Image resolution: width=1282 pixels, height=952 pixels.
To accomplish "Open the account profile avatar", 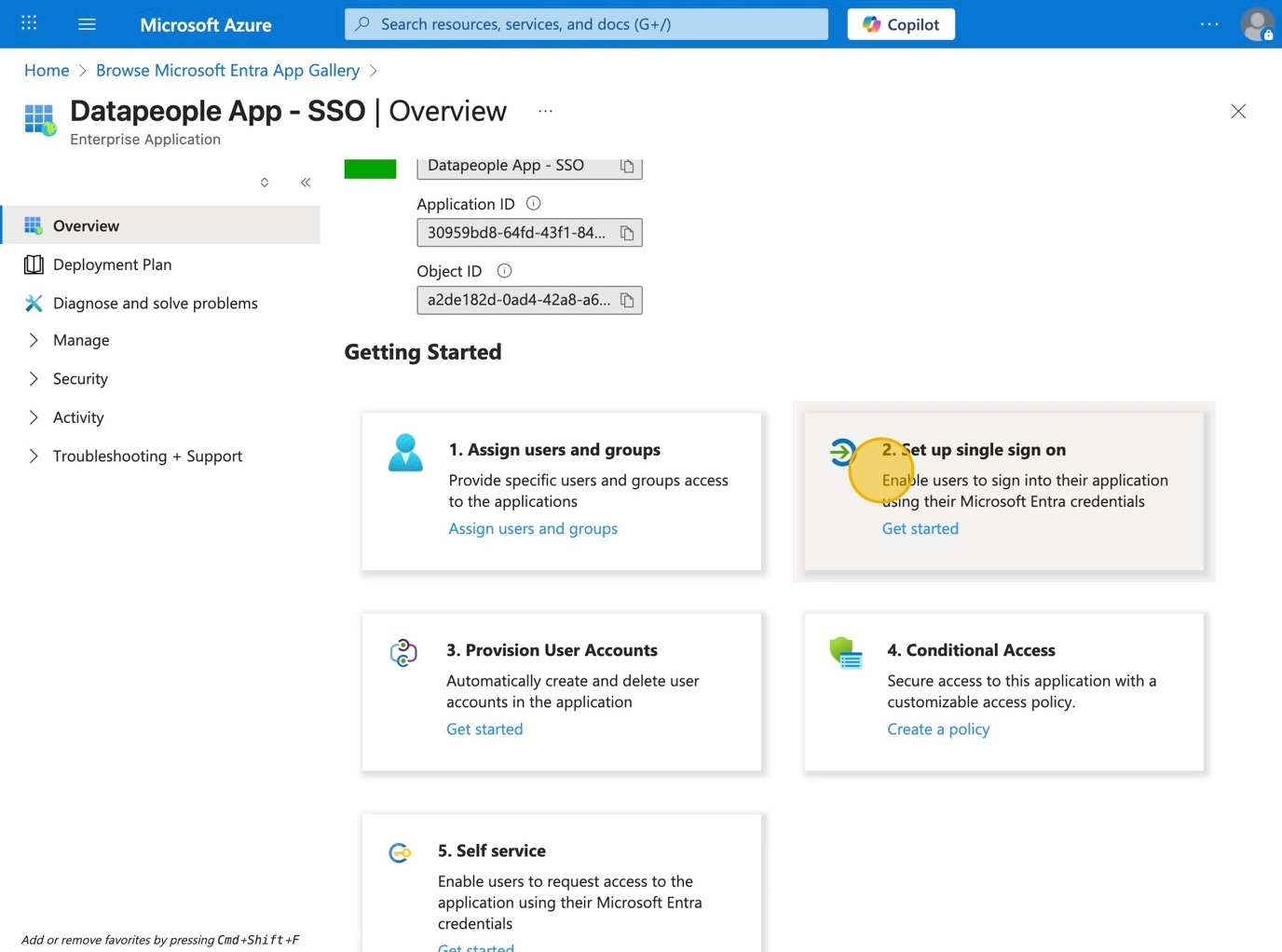I will point(1256,24).
